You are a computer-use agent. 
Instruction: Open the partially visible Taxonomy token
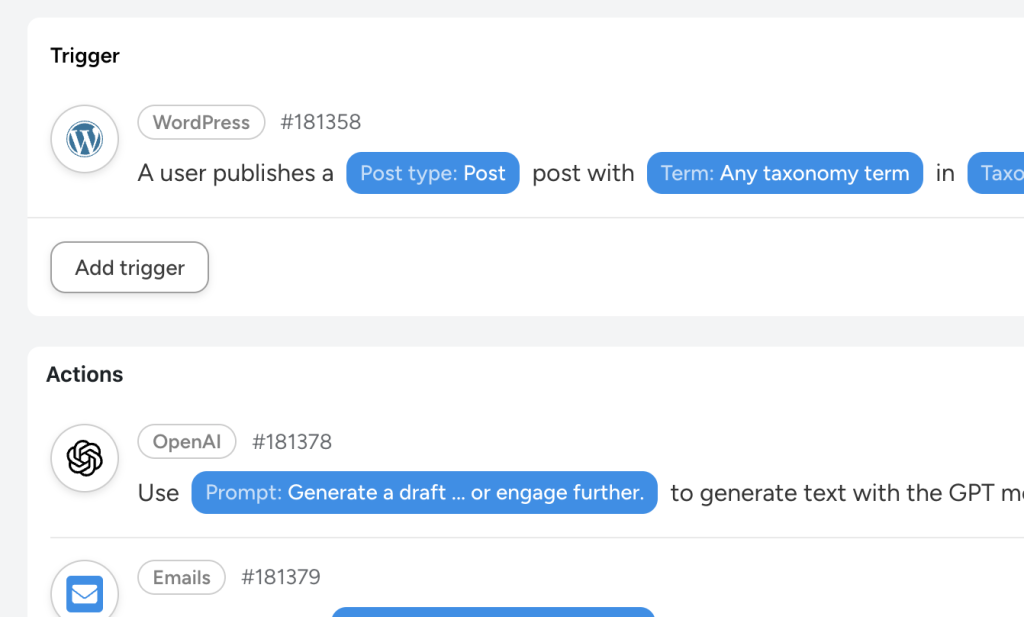coord(998,173)
